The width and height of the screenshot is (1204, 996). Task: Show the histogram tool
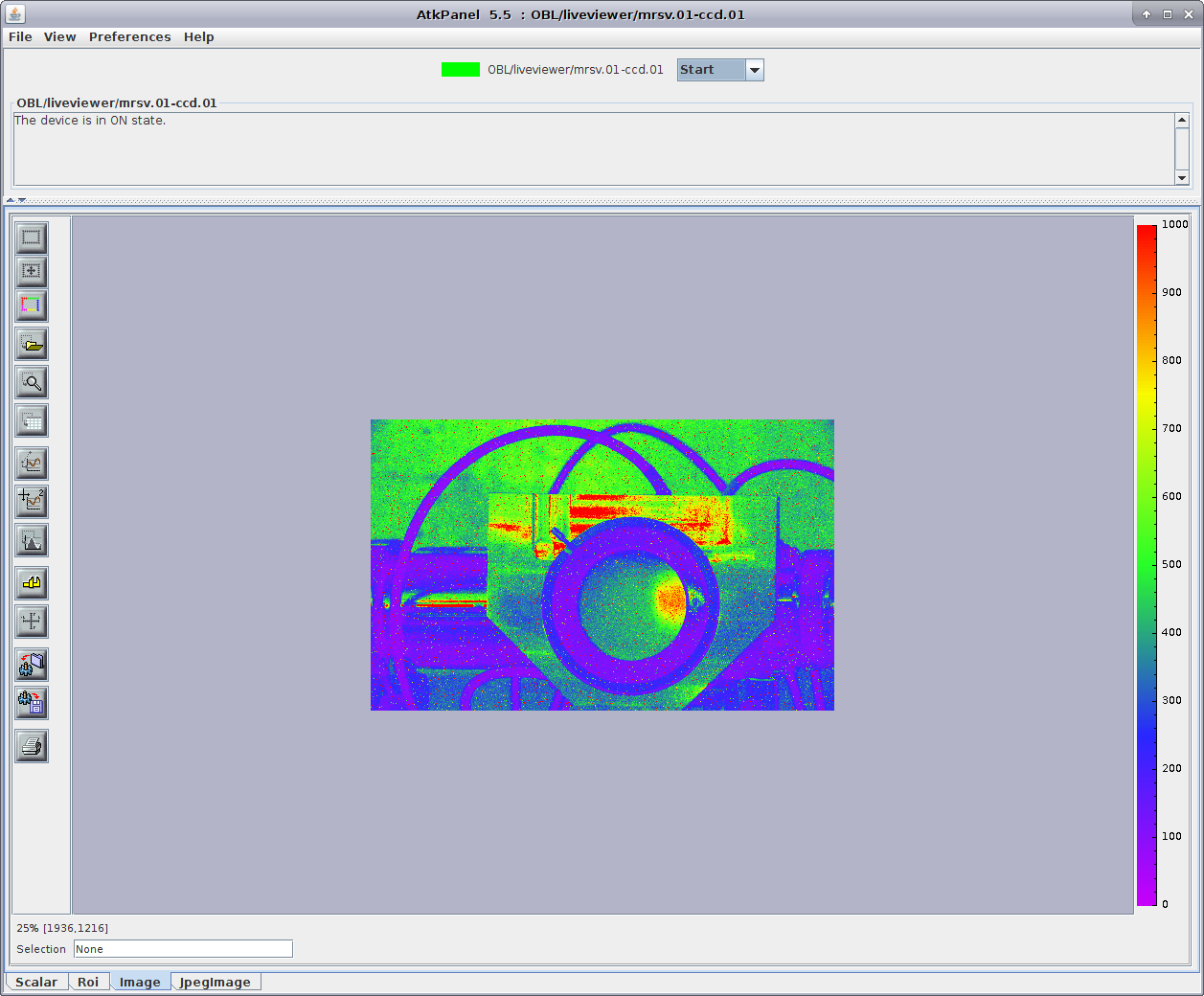pyautogui.click(x=32, y=541)
